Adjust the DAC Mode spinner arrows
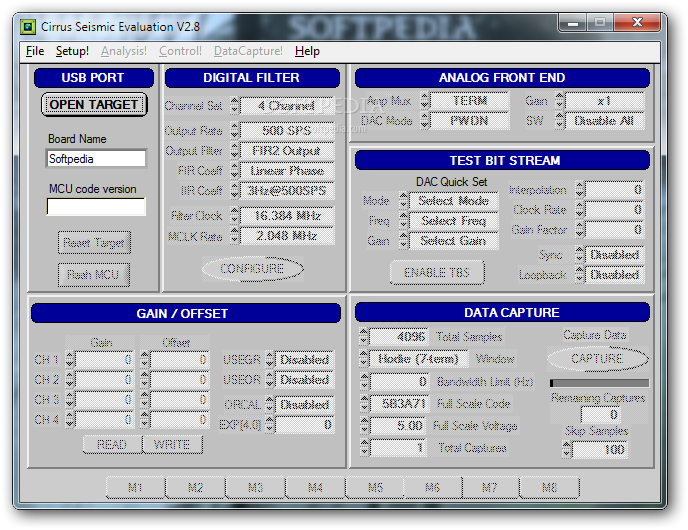Viewport: 688px width, 530px height. [424, 120]
